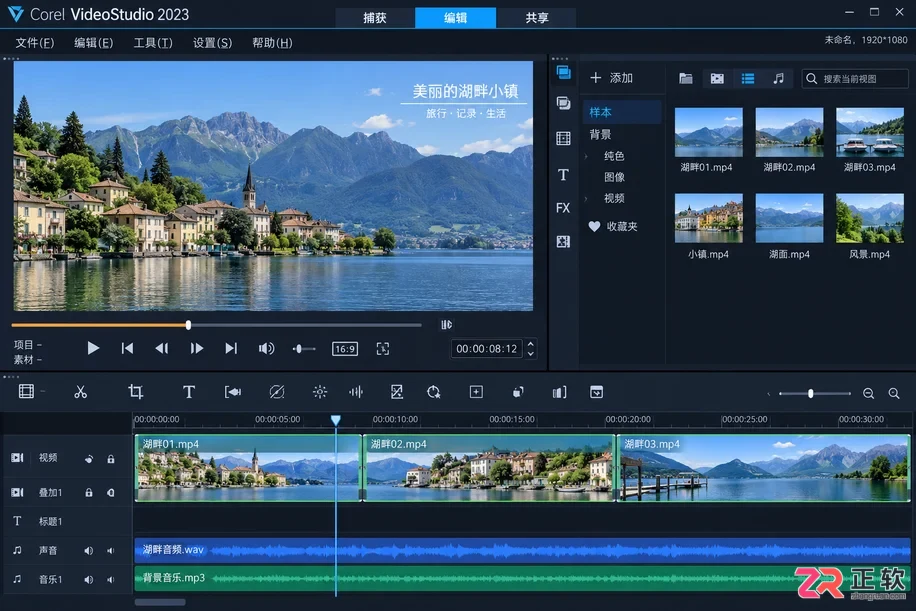The image size is (916, 611).
Task: Adjust the timeline zoom slider handle
Action: (810, 394)
